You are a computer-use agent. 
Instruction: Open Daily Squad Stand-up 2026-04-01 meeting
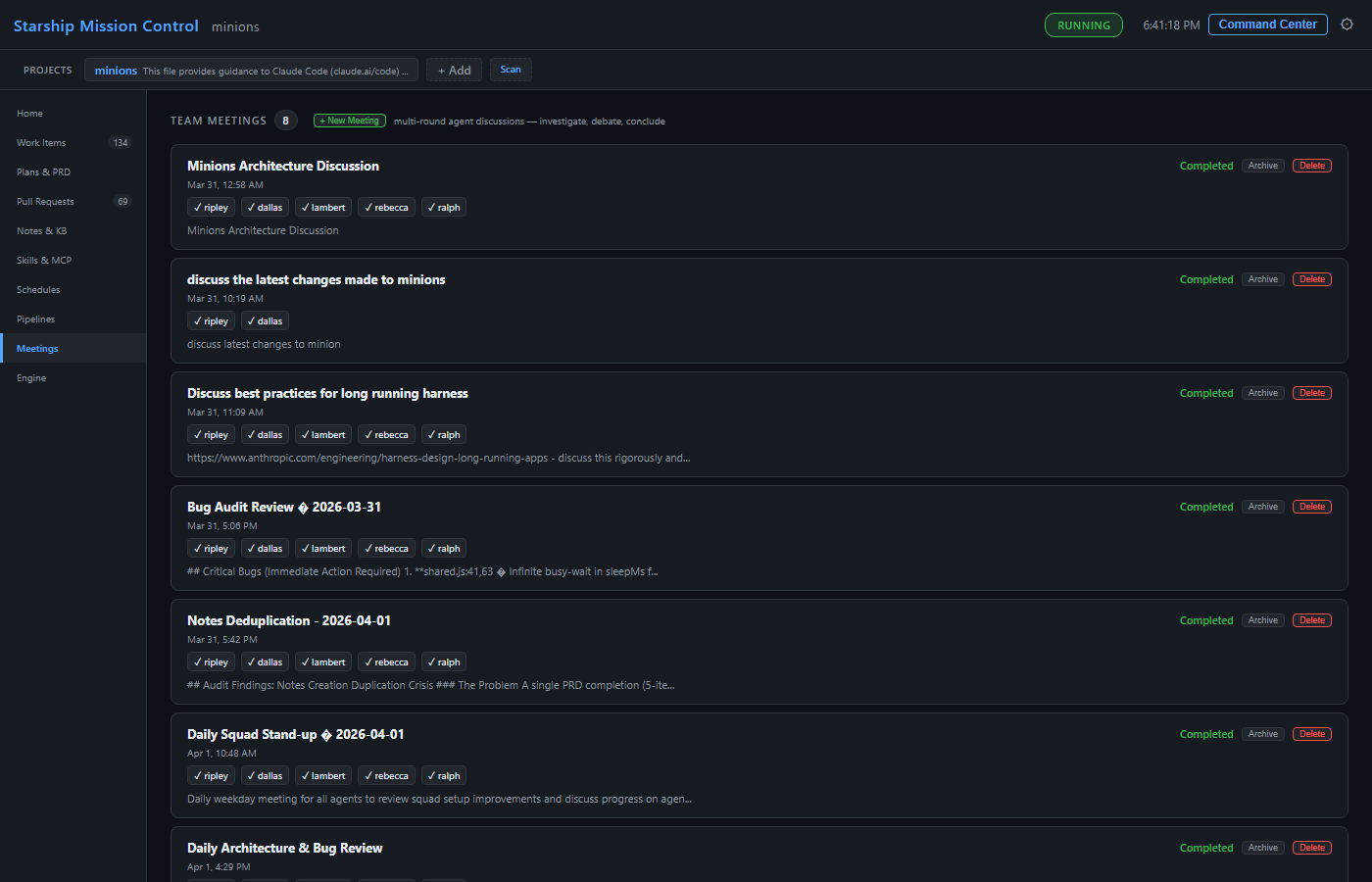coord(295,735)
